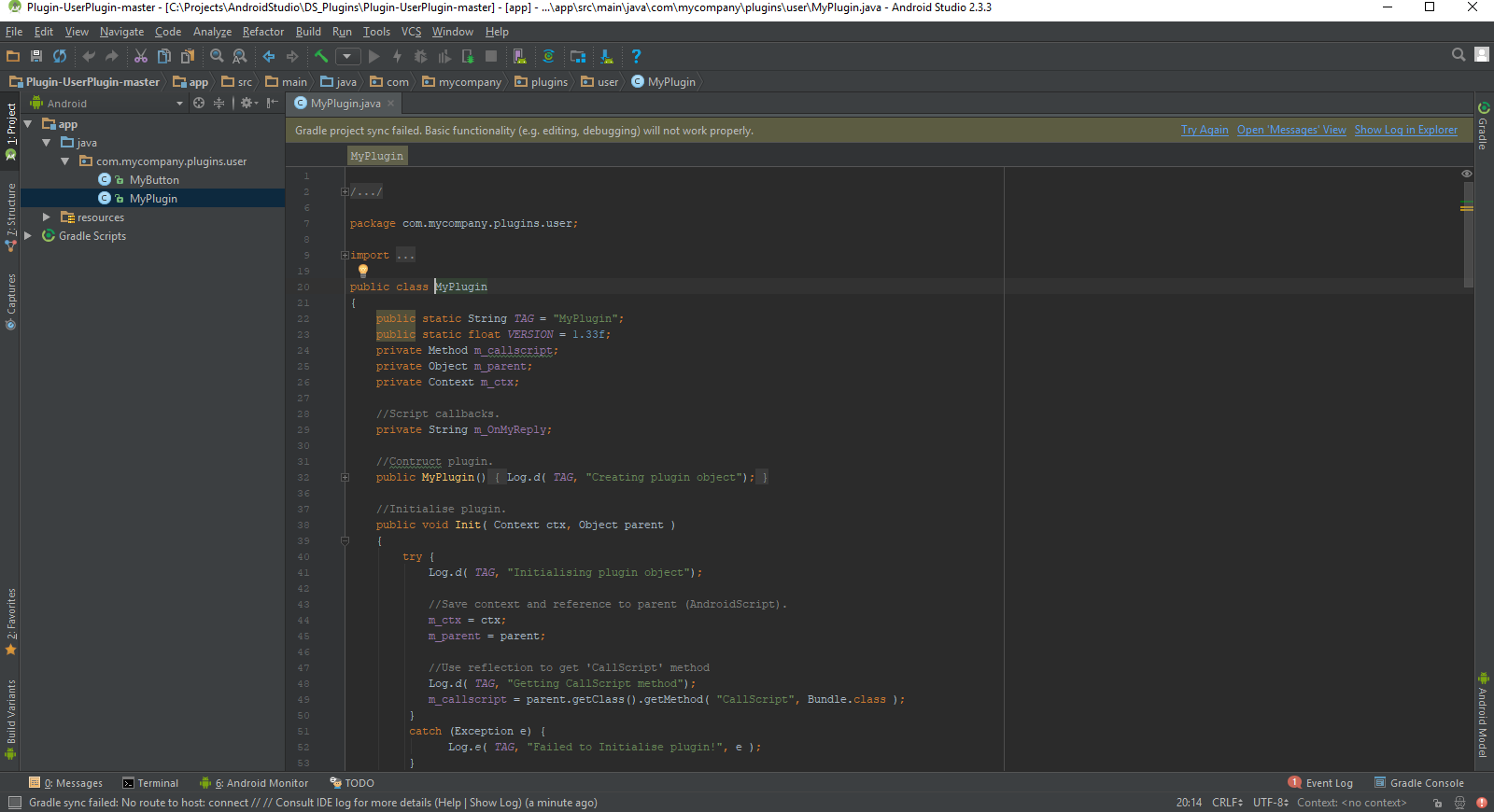Collapse all in project panel
The width and height of the screenshot is (1494, 812).
click(x=219, y=104)
